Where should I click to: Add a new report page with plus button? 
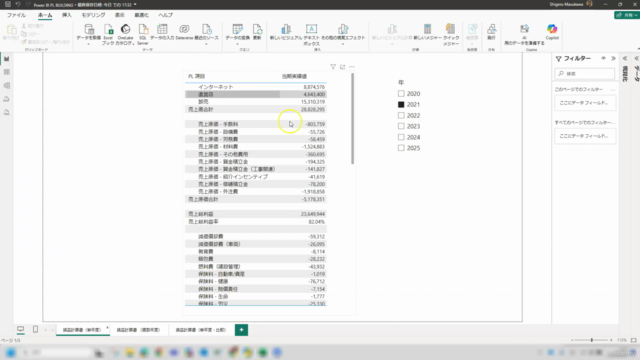click(241, 330)
